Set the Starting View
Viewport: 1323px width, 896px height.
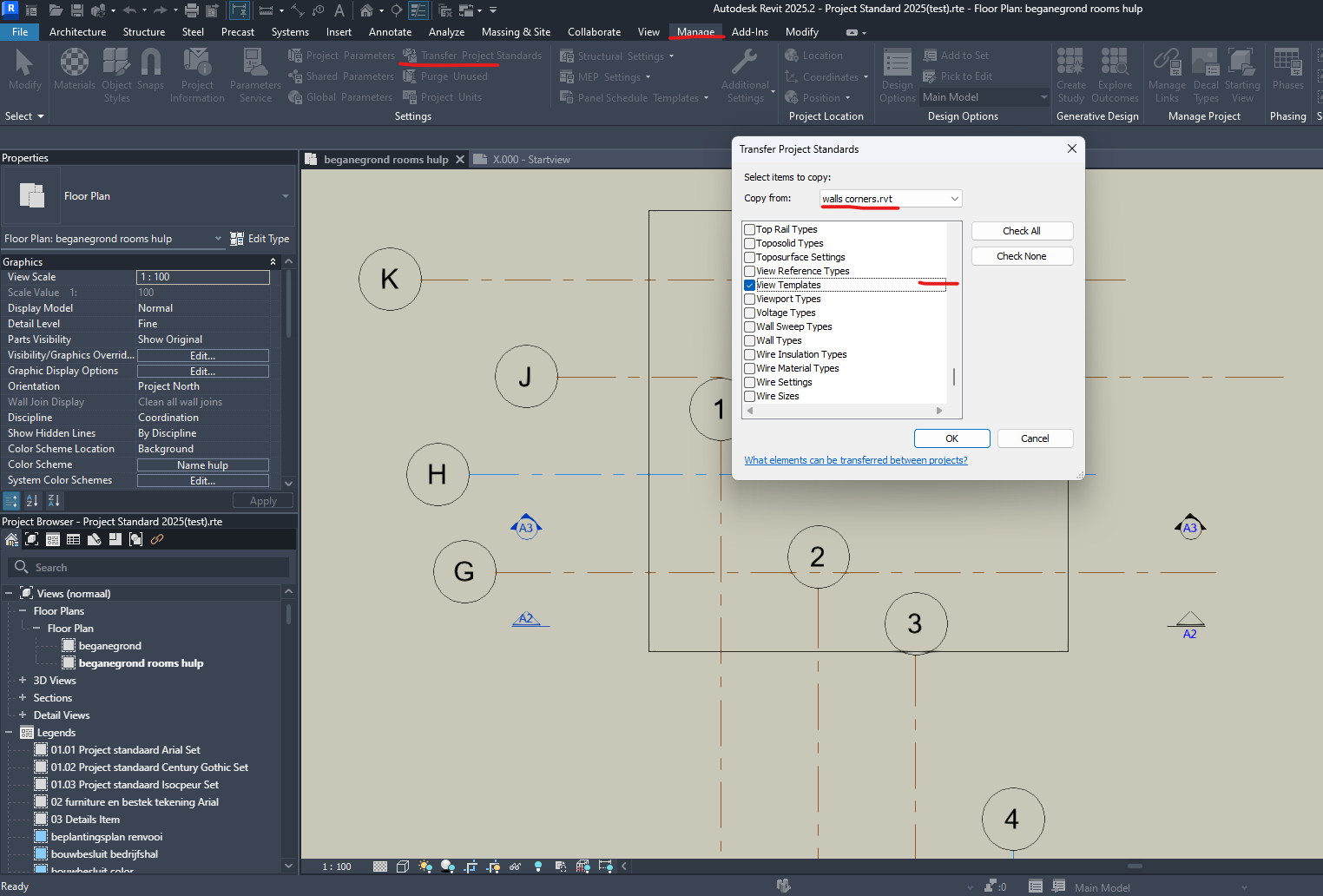1242,75
